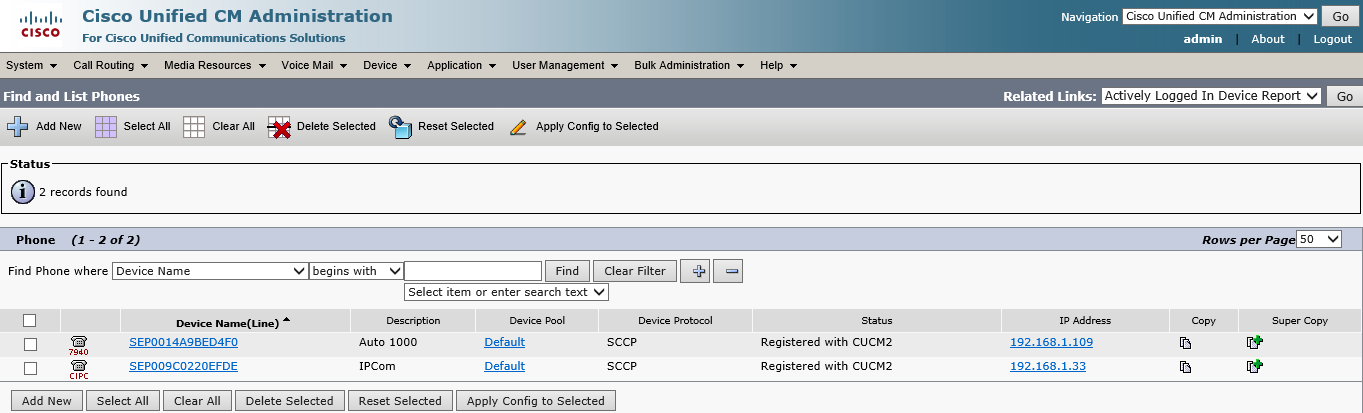Click the phone search text field
Image resolution: width=1363 pixels, height=413 pixels.
473,271
